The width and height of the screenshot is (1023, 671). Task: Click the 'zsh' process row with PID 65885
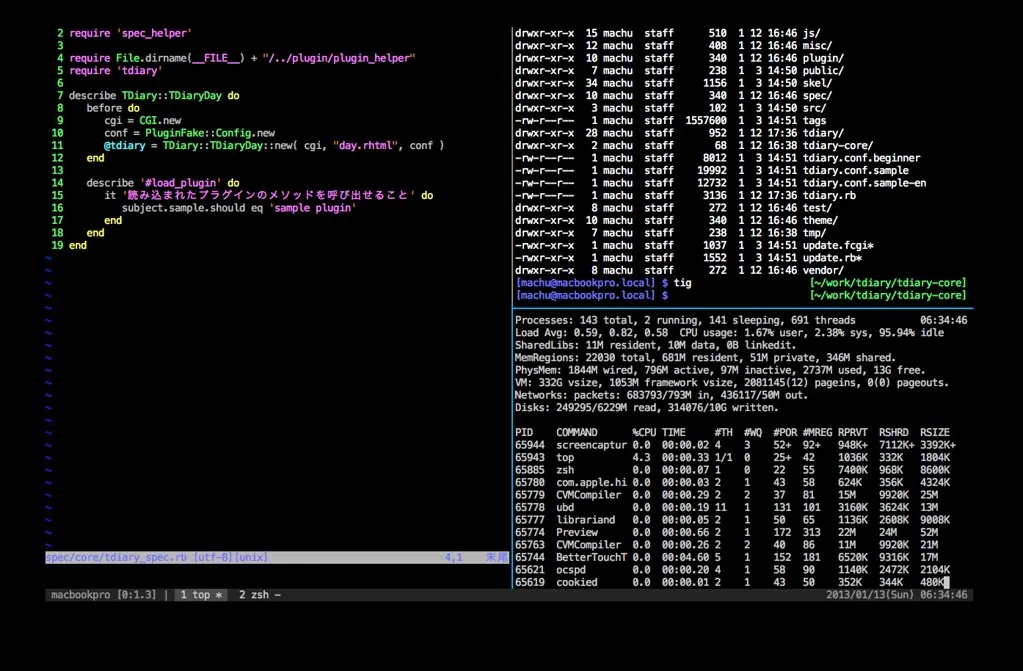coord(732,470)
